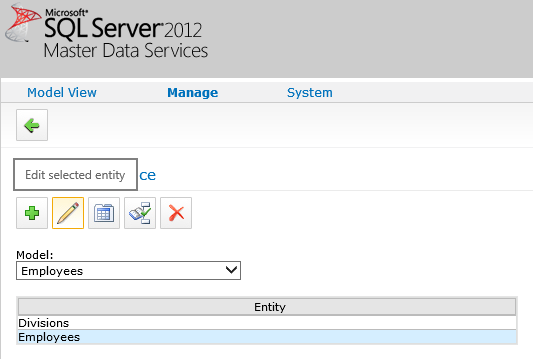Open the Manage menu

point(193,92)
